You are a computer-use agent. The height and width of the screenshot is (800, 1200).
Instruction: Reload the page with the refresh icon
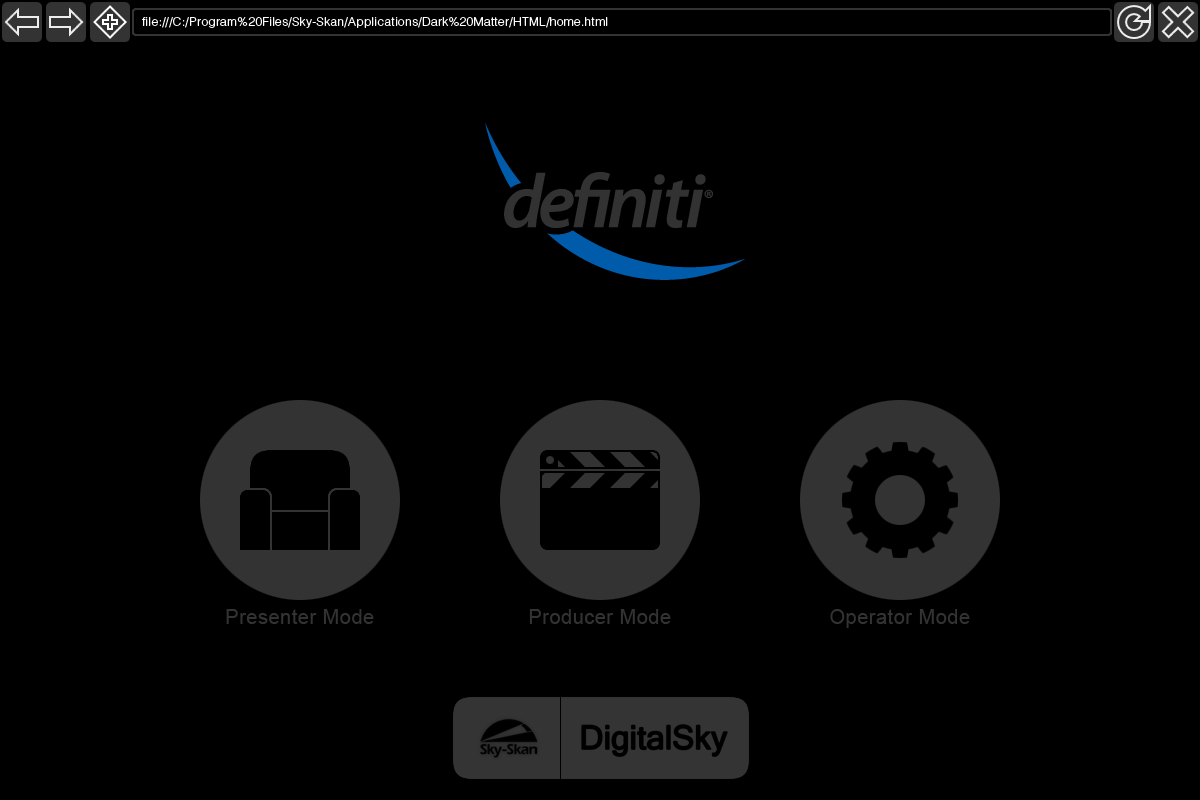(1134, 22)
